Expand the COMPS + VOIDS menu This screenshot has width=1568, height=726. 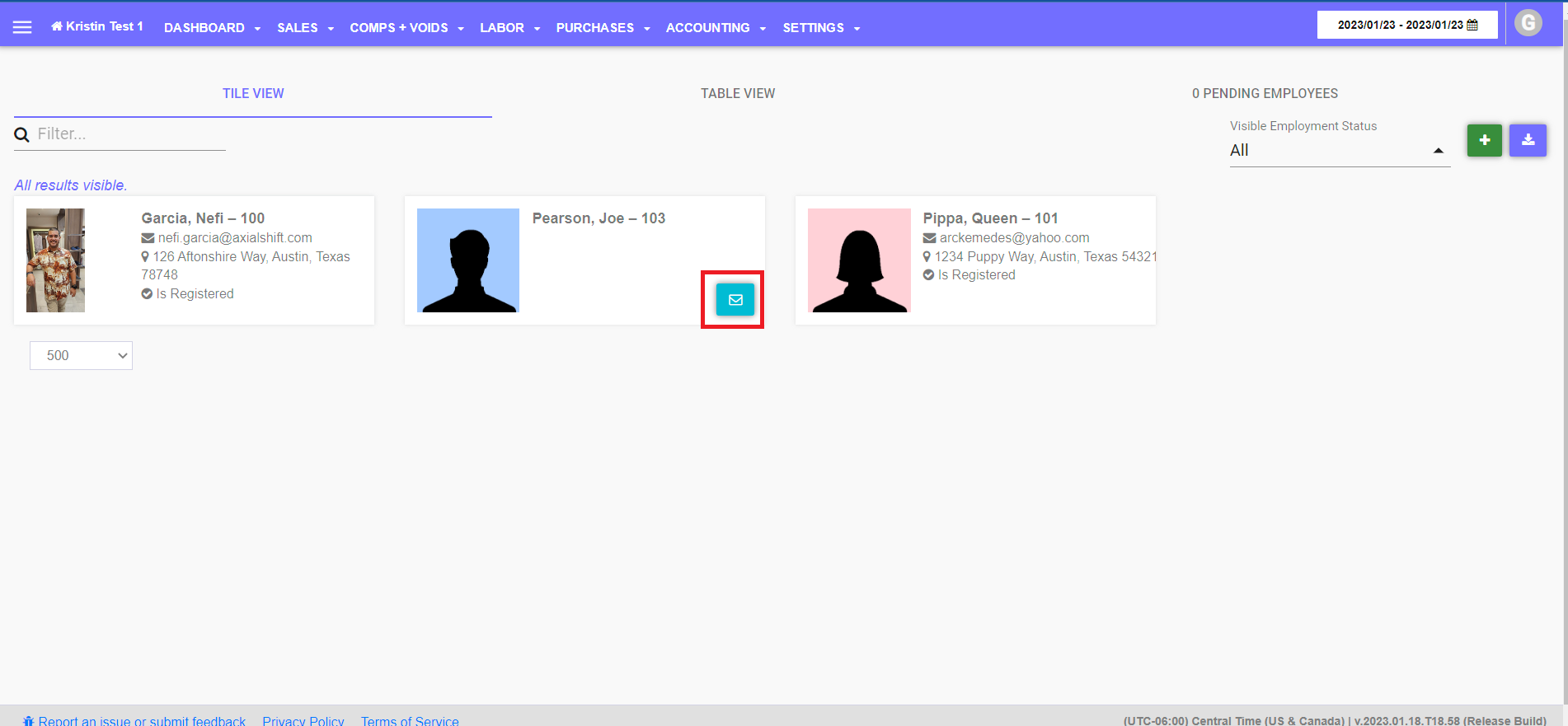[x=406, y=28]
